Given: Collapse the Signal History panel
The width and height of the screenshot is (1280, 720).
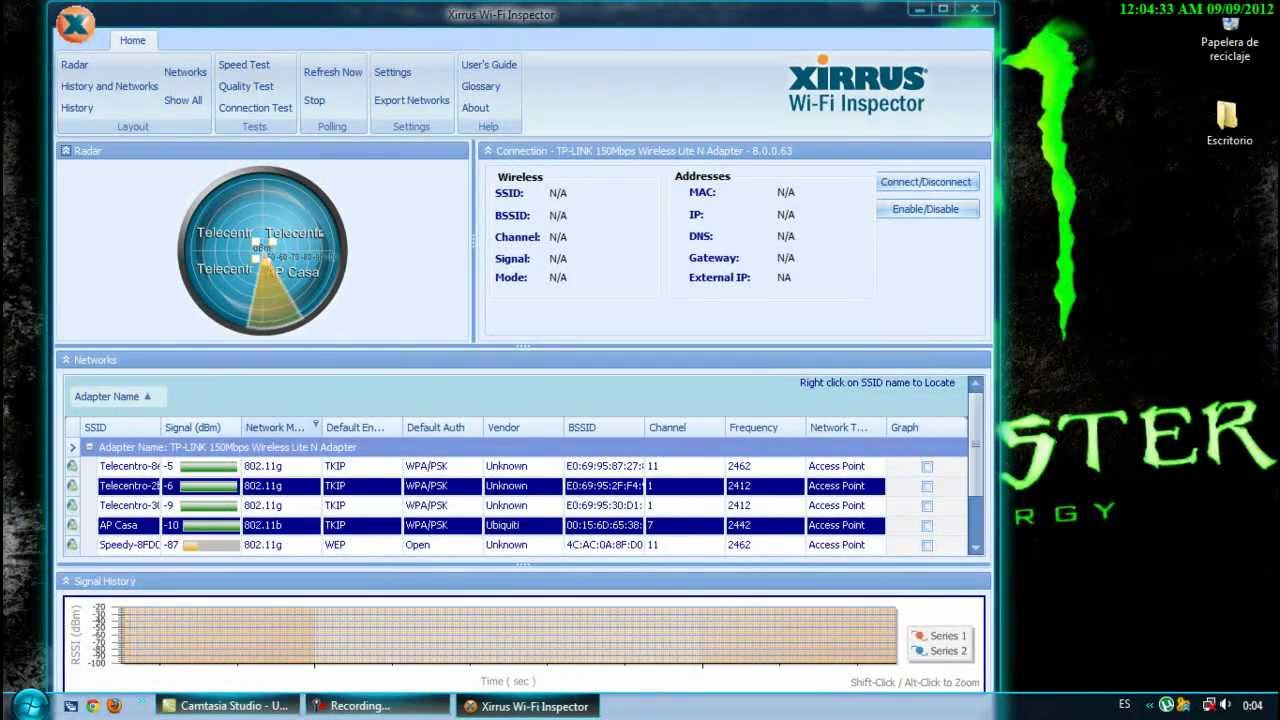Looking at the screenshot, I should pos(66,581).
